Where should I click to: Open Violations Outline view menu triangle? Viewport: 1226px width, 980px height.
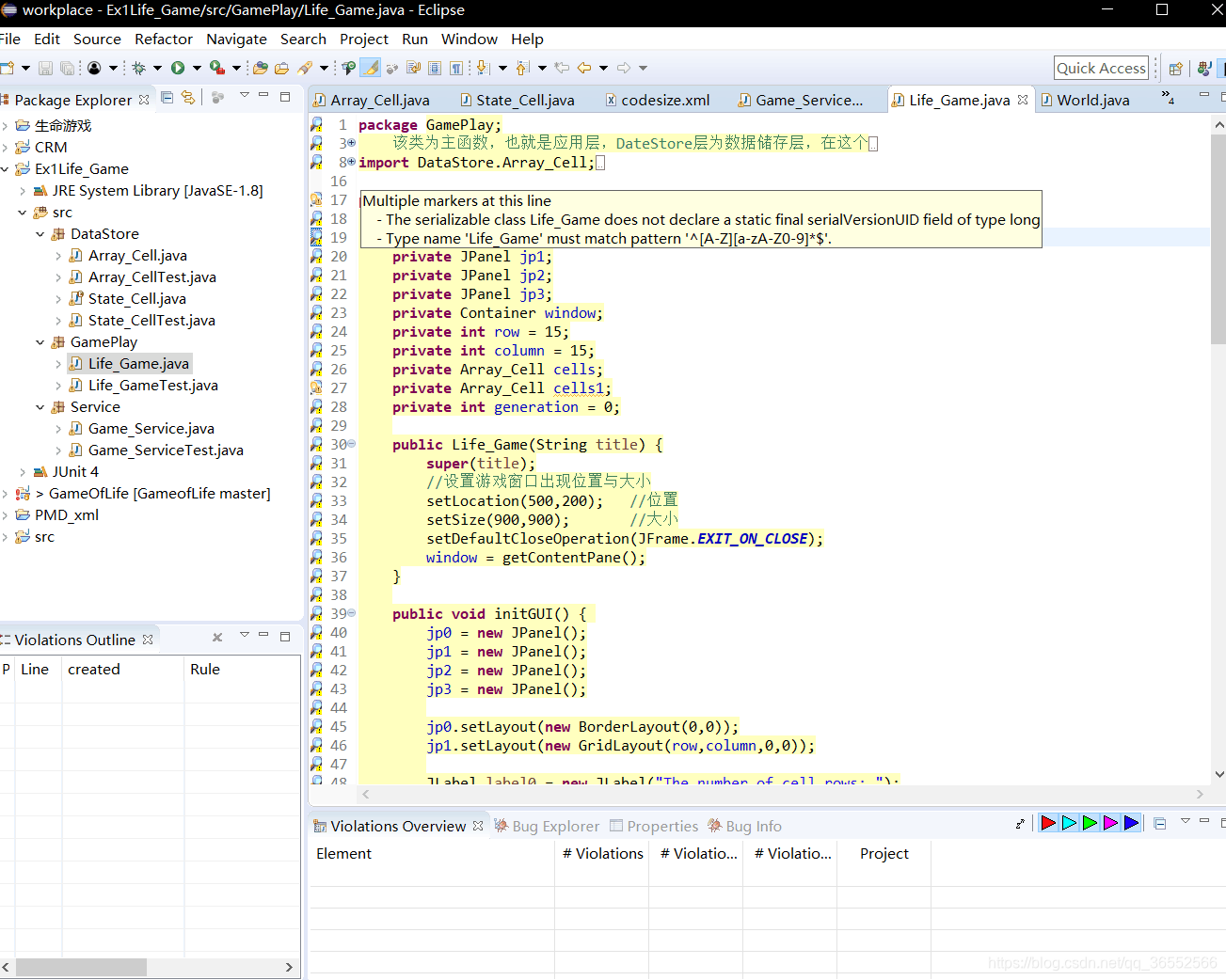pyautogui.click(x=245, y=635)
